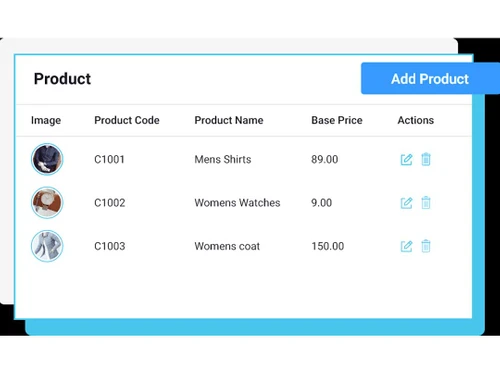Select the Womens Watches name cell

pyautogui.click(x=237, y=203)
